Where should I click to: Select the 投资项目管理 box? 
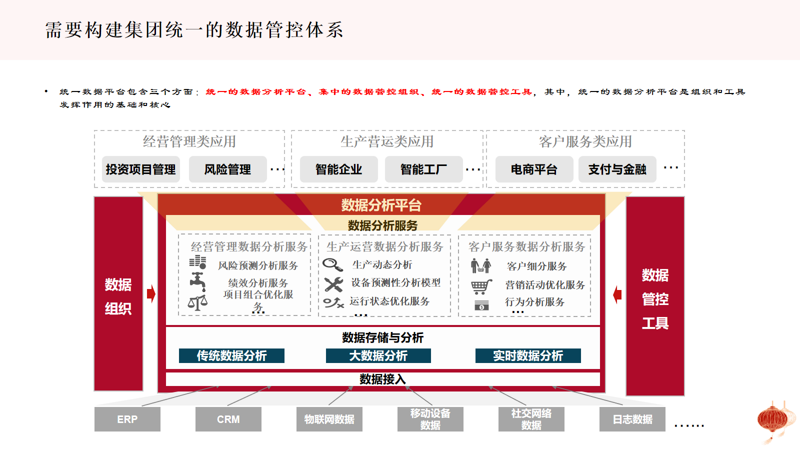pyautogui.click(x=141, y=169)
